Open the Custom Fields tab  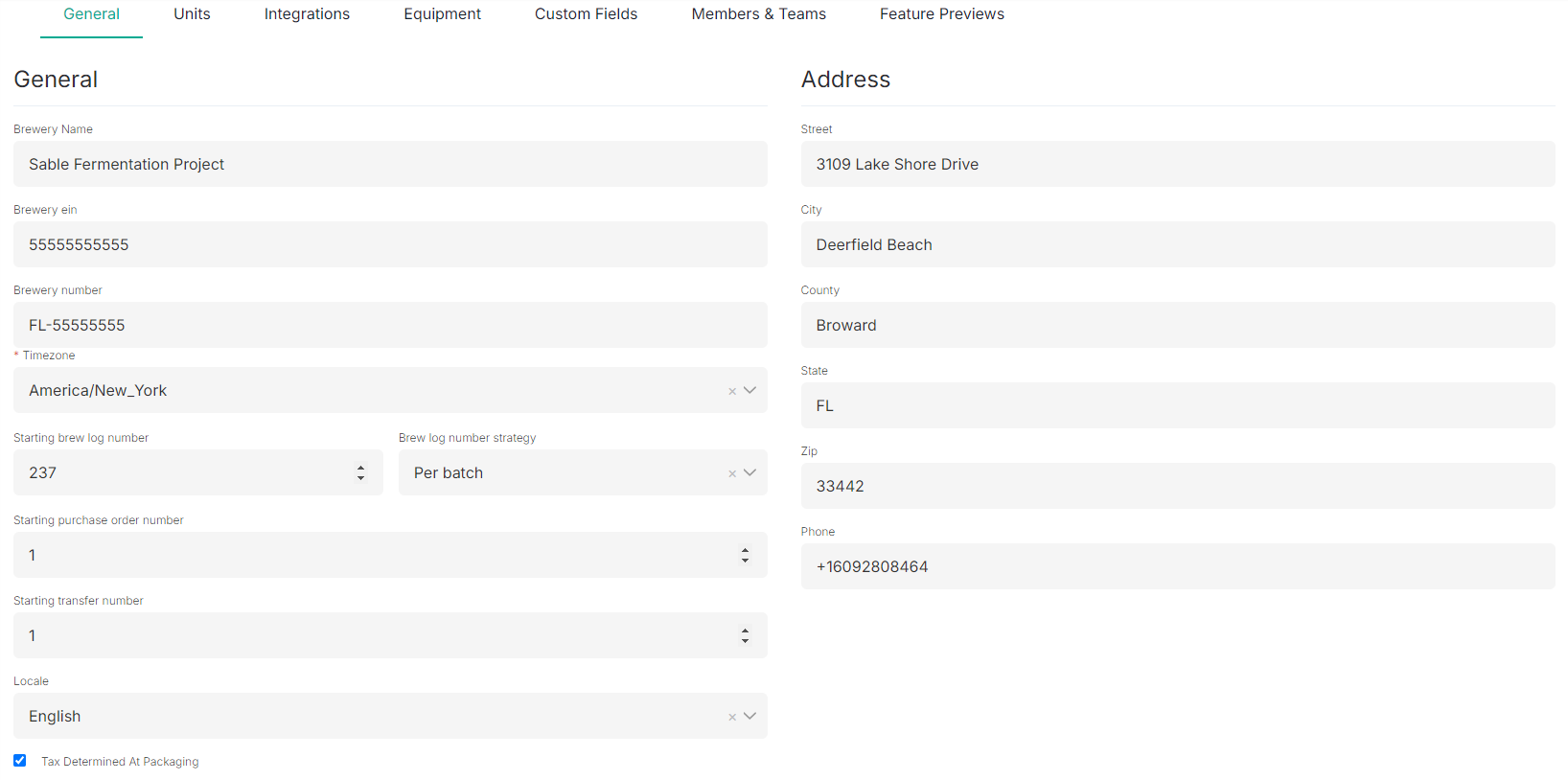click(x=586, y=14)
